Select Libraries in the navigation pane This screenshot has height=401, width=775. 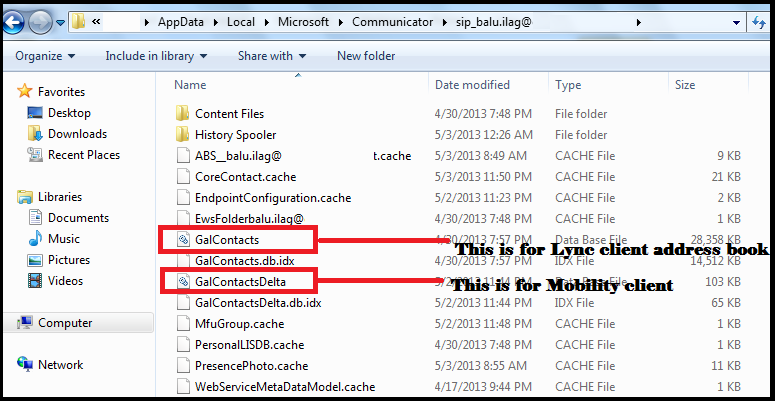pyautogui.click(x=60, y=197)
